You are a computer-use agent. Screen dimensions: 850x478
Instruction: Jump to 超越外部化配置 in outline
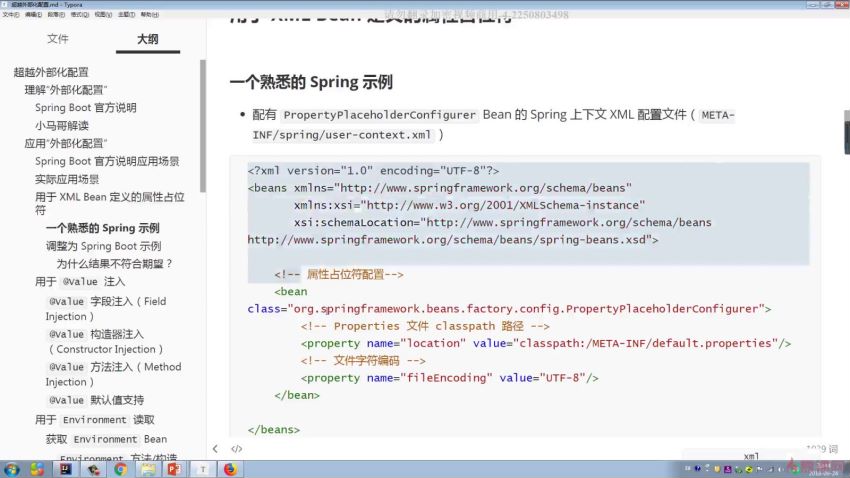51,72
